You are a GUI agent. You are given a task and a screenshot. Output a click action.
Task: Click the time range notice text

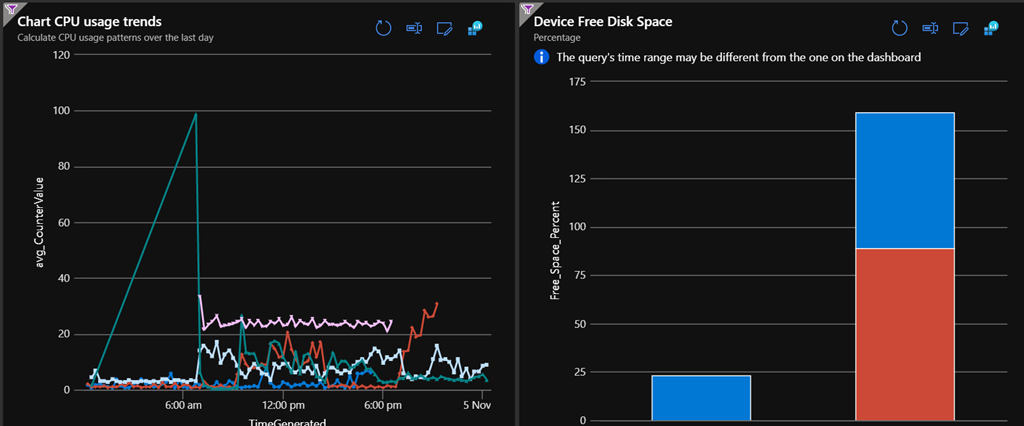click(x=738, y=57)
